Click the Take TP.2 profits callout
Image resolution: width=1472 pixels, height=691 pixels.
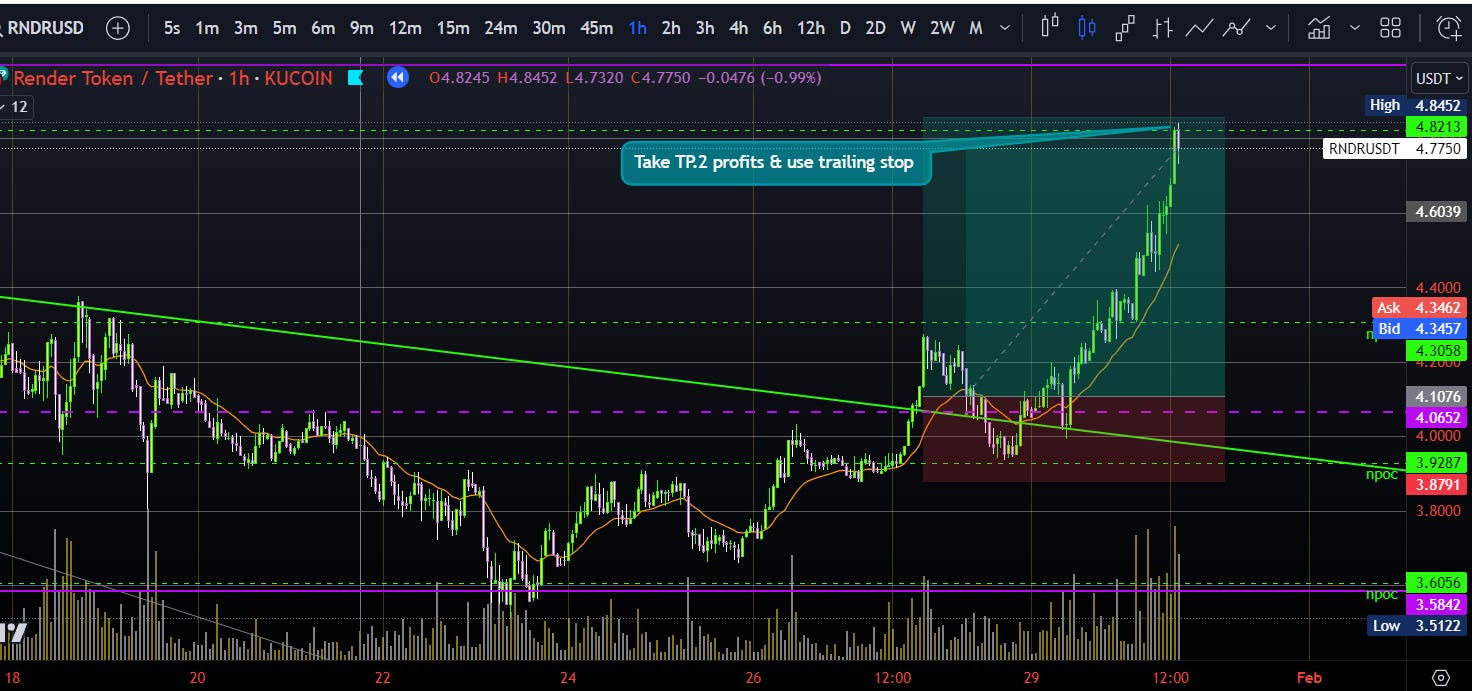[x=774, y=162]
